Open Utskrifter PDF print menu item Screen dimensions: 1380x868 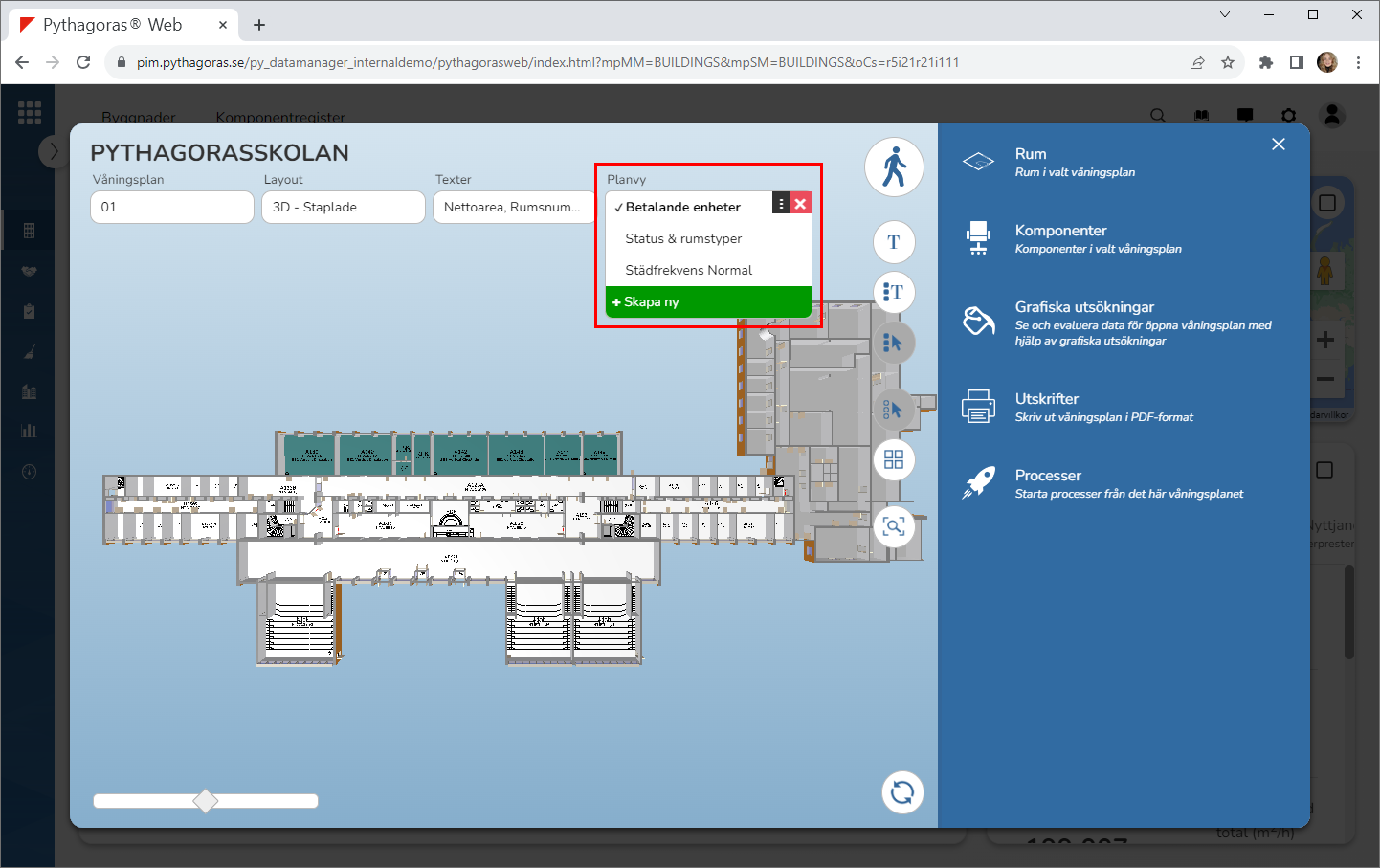[x=1046, y=407]
